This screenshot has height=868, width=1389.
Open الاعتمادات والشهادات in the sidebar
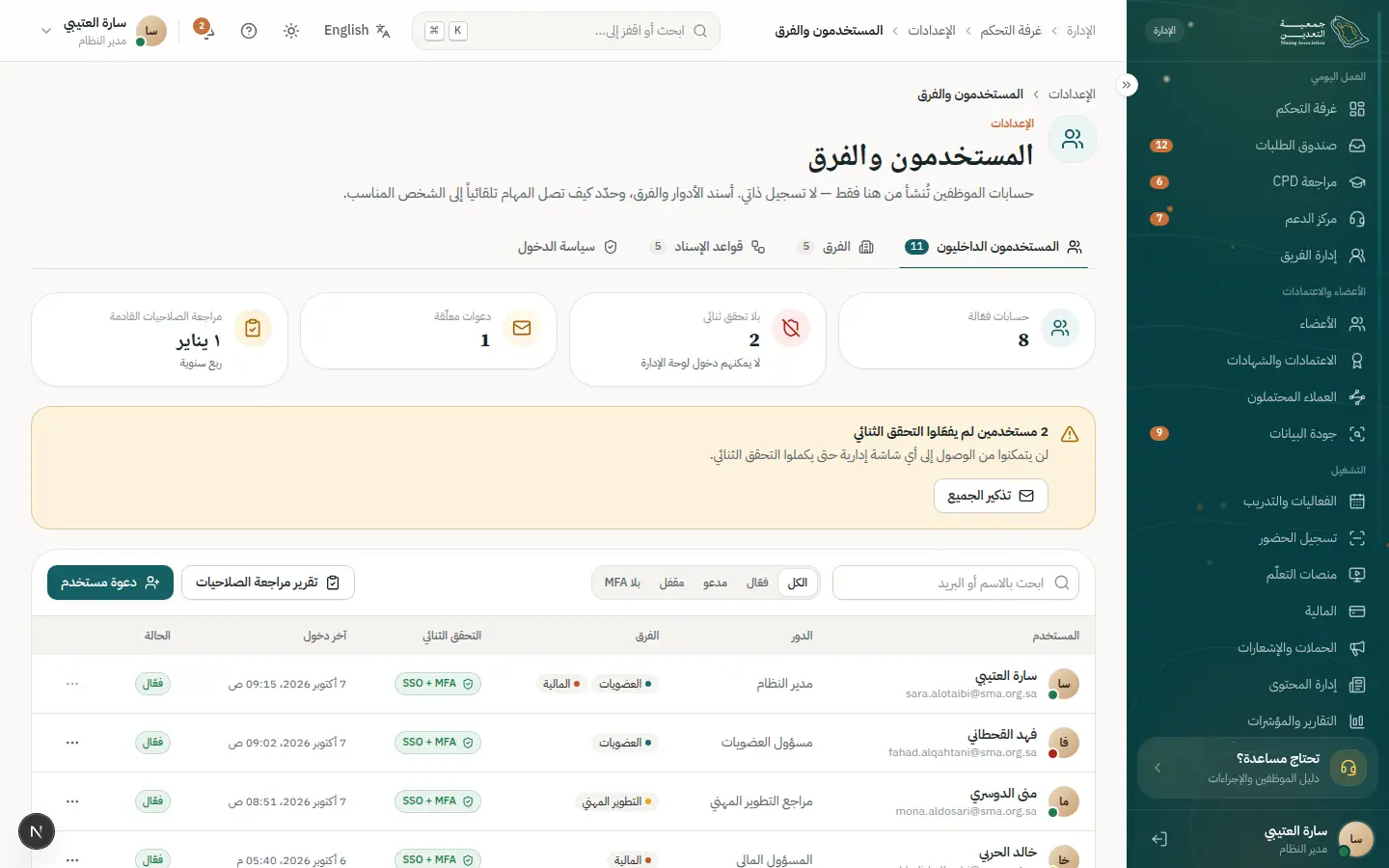1258,361
